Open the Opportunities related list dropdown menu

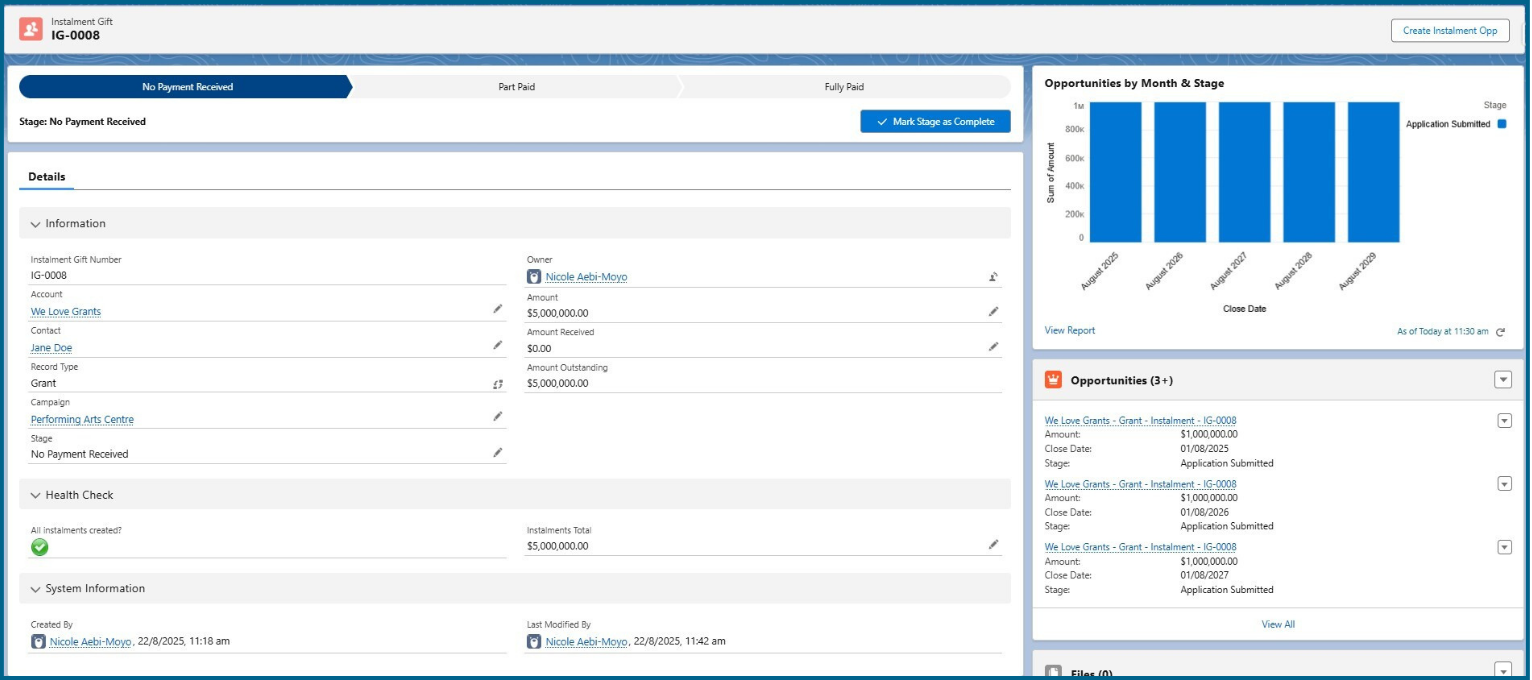click(1502, 380)
